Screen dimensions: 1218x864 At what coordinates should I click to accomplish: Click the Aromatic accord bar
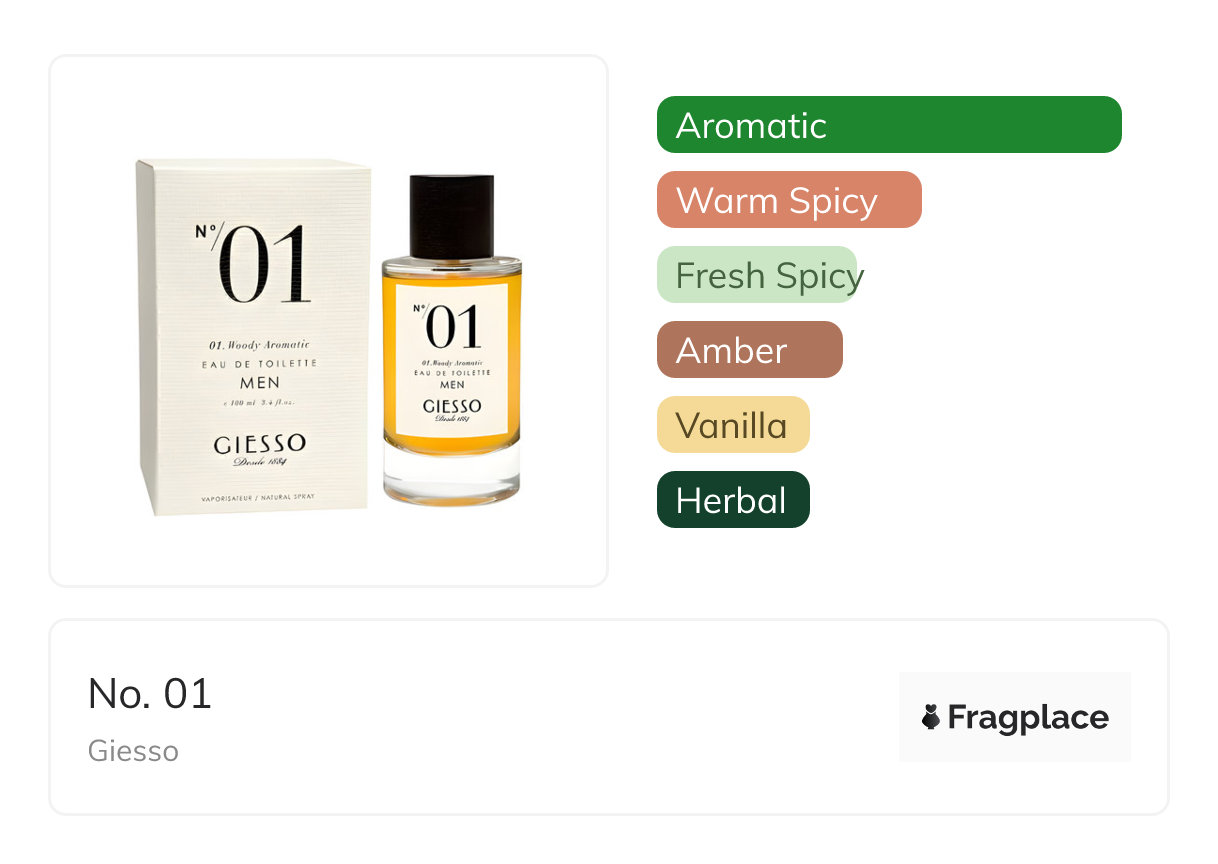tap(889, 125)
